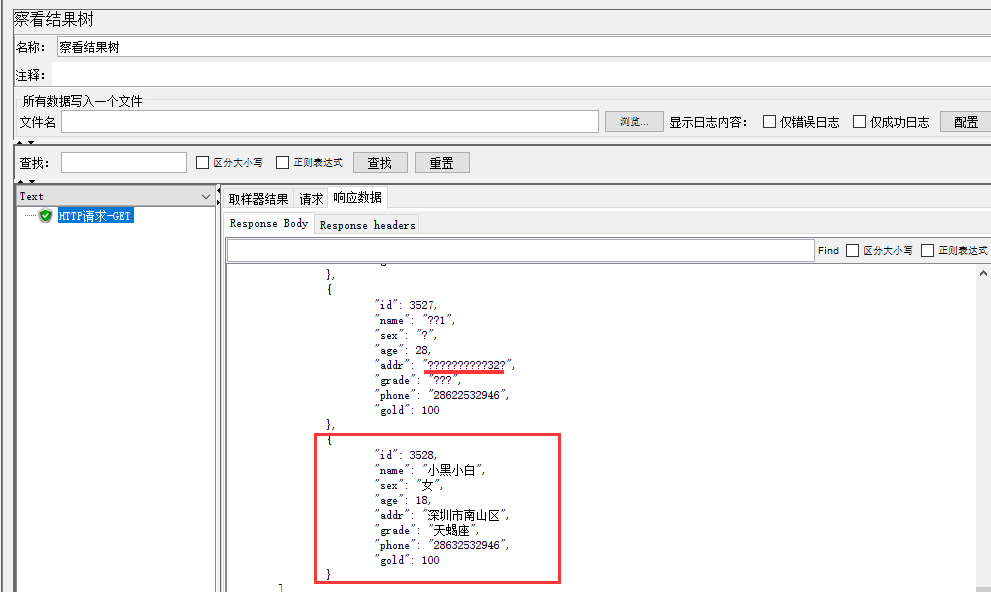Focus the response body Find field
The height and width of the screenshot is (592, 991).
coord(520,250)
